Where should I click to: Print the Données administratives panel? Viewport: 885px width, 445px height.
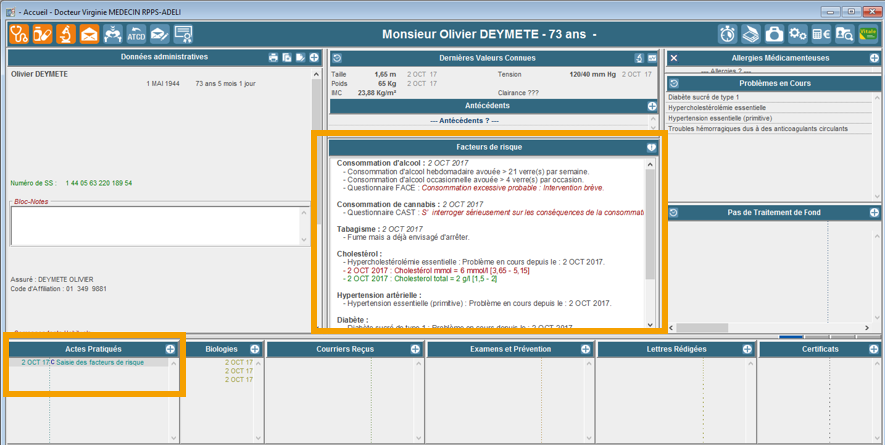click(x=273, y=58)
